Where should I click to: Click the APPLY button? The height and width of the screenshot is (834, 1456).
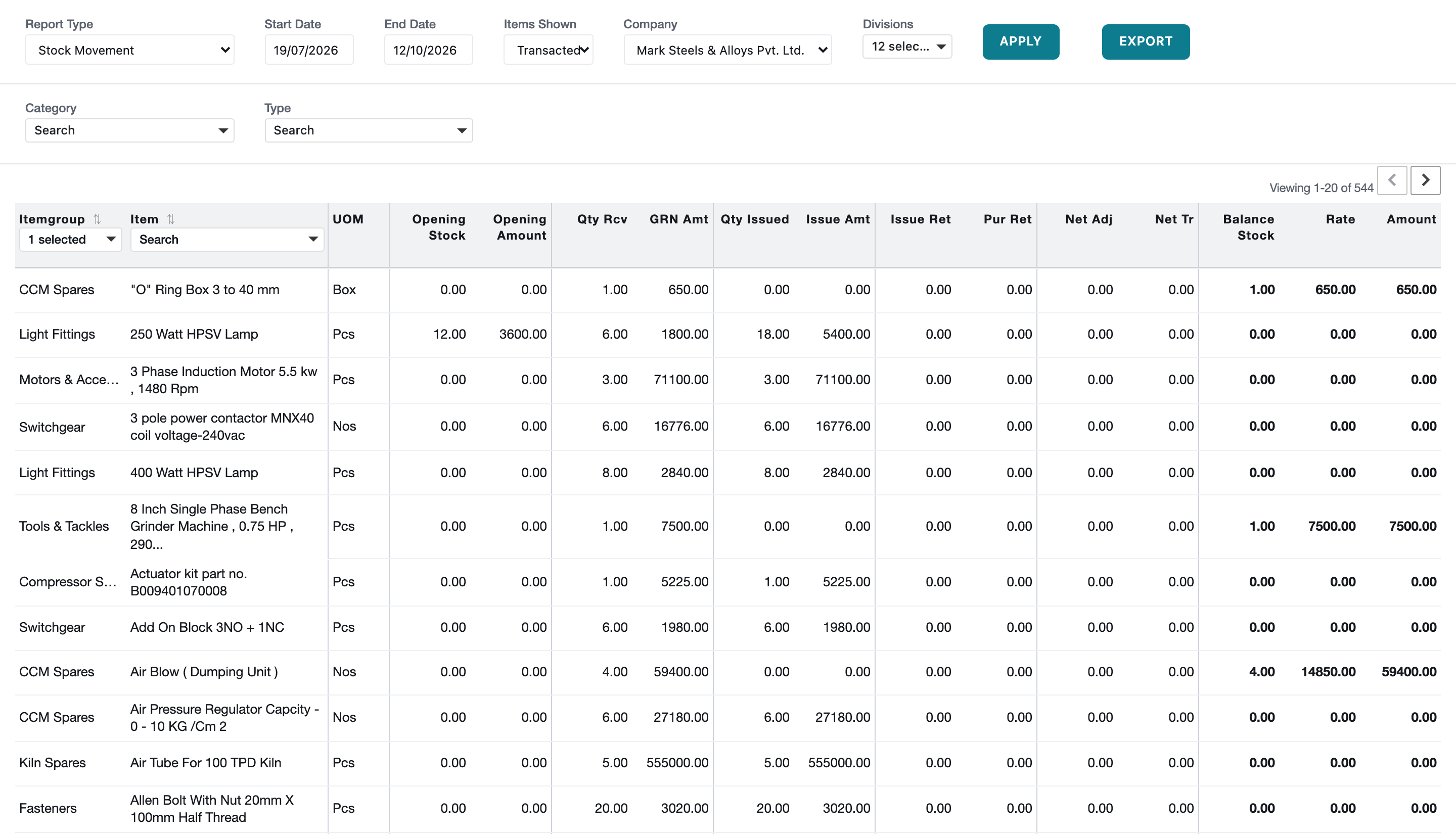pyautogui.click(x=1021, y=42)
